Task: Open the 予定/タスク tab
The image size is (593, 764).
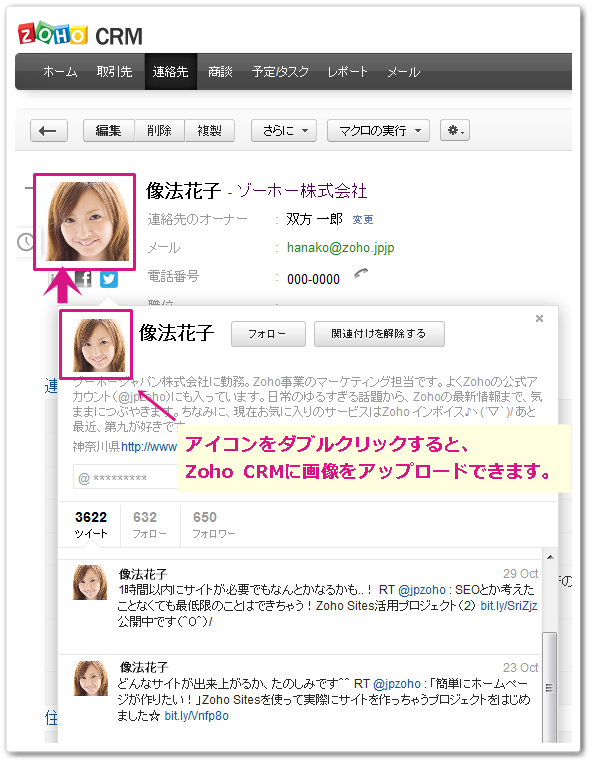Action: pyautogui.click(x=280, y=72)
